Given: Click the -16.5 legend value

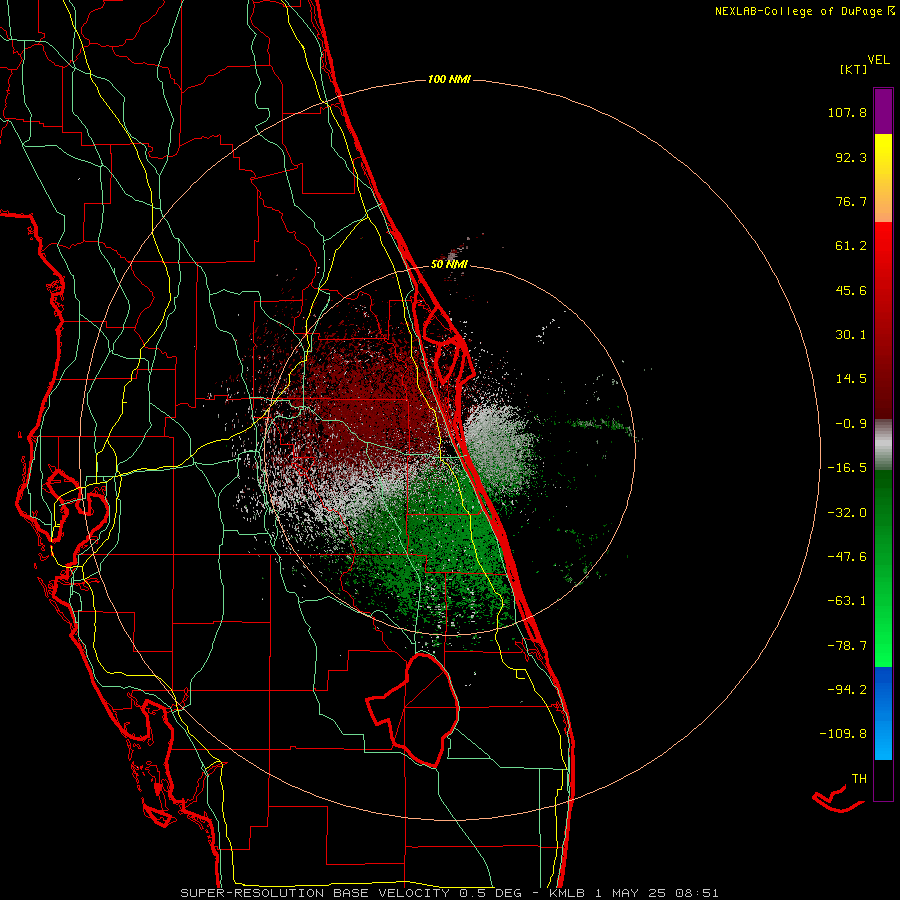Looking at the screenshot, I should (x=847, y=468).
